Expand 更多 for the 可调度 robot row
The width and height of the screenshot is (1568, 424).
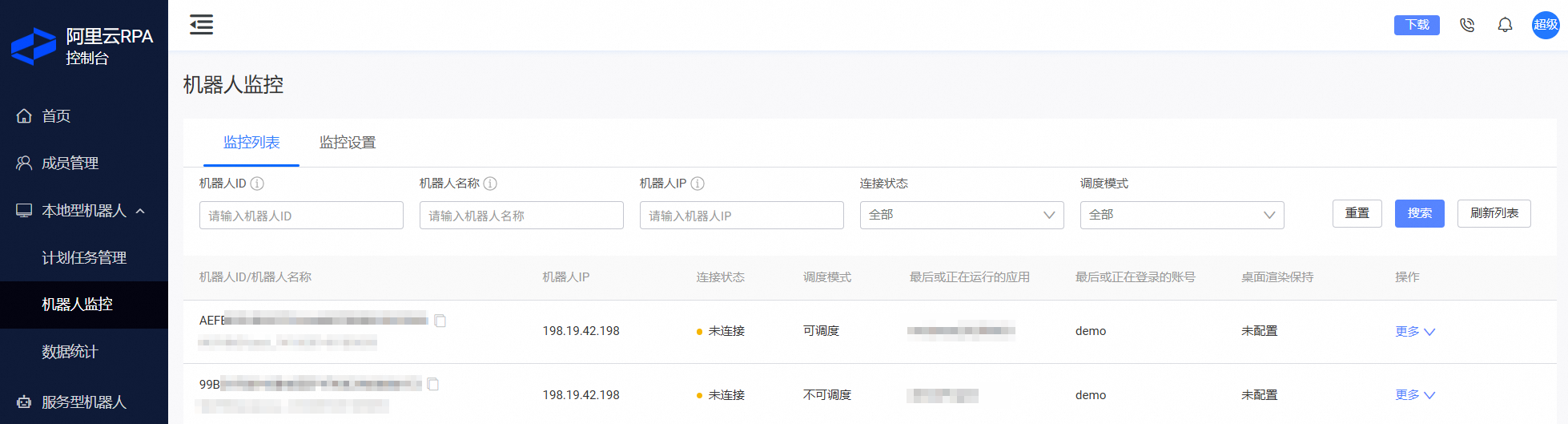pyautogui.click(x=1415, y=331)
